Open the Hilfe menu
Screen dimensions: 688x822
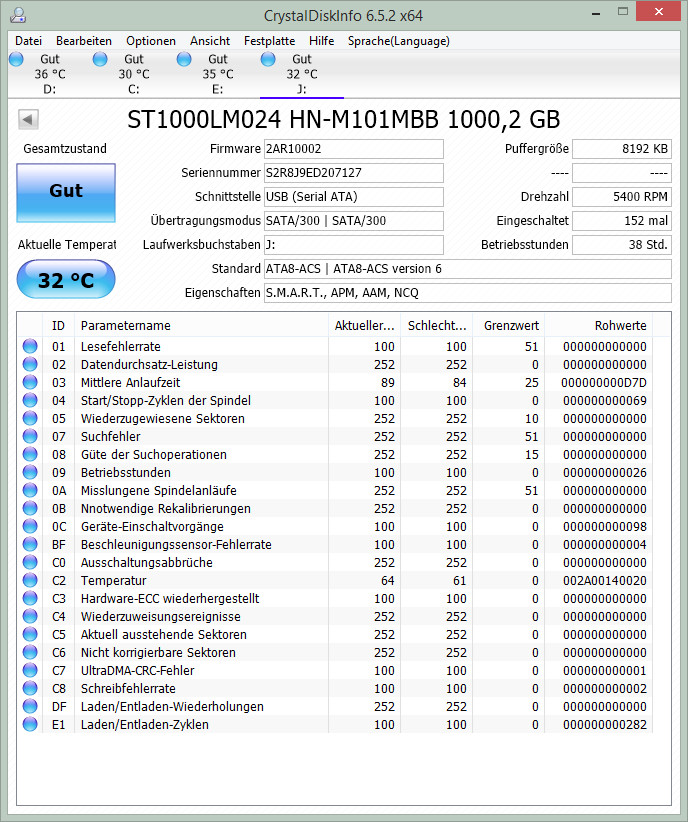(321, 41)
